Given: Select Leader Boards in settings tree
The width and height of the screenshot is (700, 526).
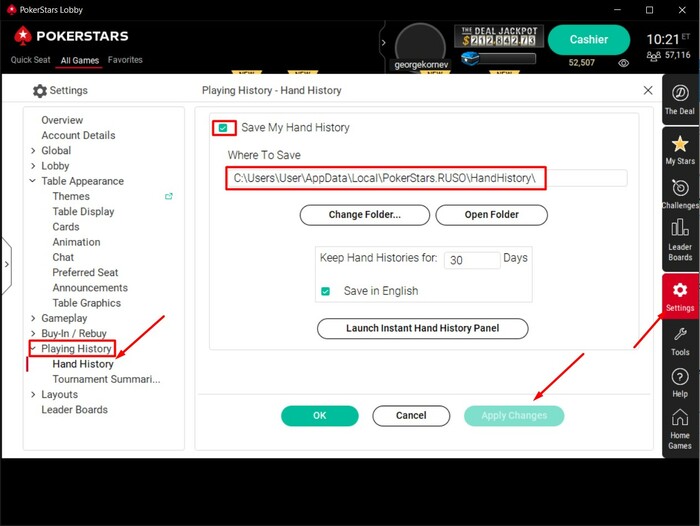Looking at the screenshot, I should click(x=75, y=409).
